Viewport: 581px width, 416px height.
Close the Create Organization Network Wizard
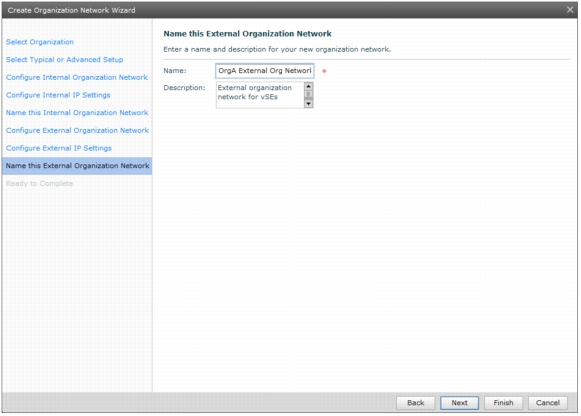570,10
